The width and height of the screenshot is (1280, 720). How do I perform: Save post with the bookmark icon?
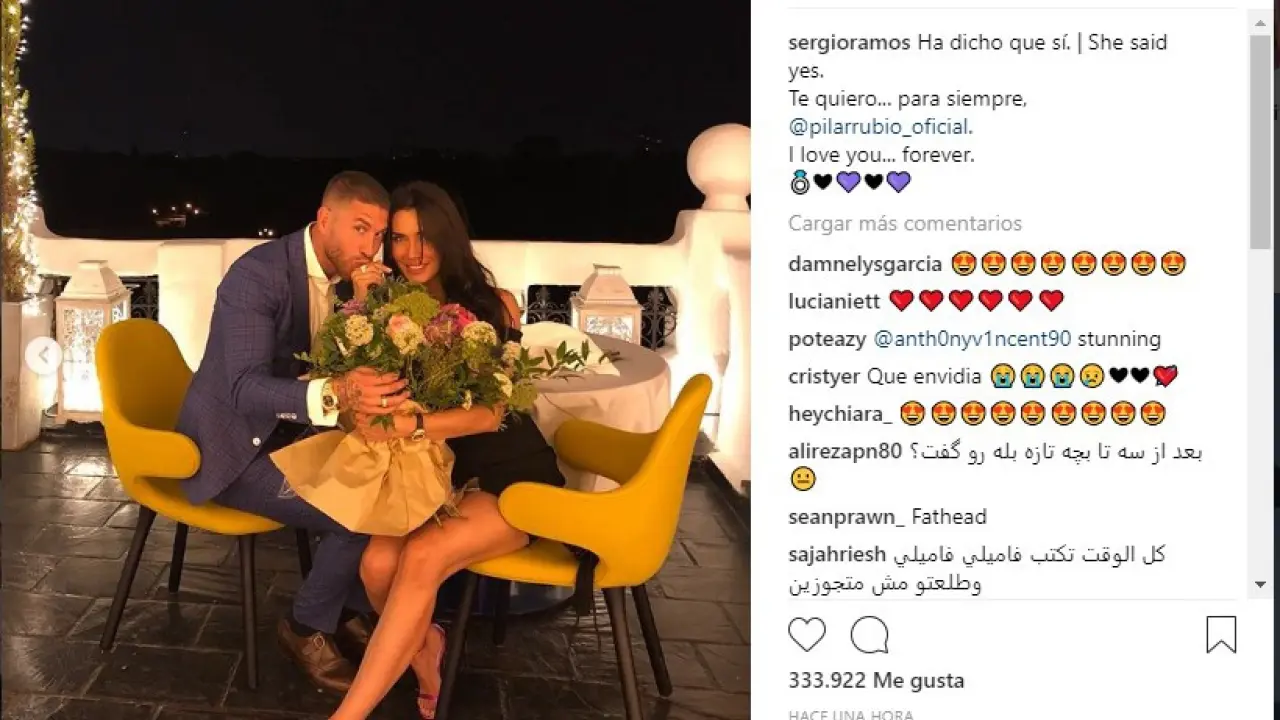1221,635
